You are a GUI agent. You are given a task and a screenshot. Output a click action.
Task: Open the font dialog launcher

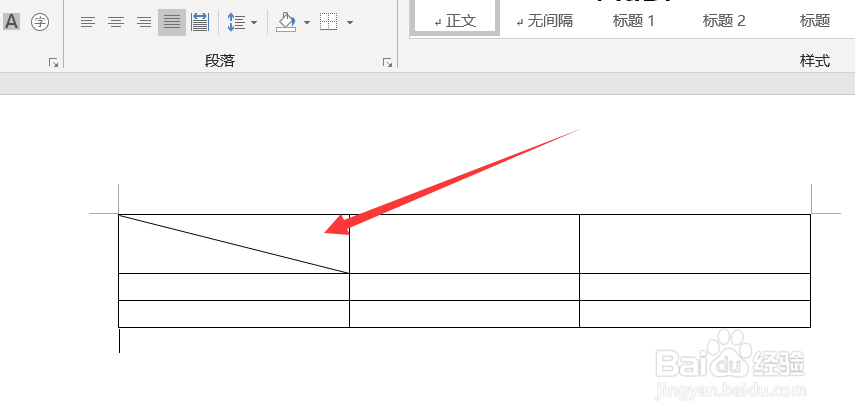click(x=53, y=63)
